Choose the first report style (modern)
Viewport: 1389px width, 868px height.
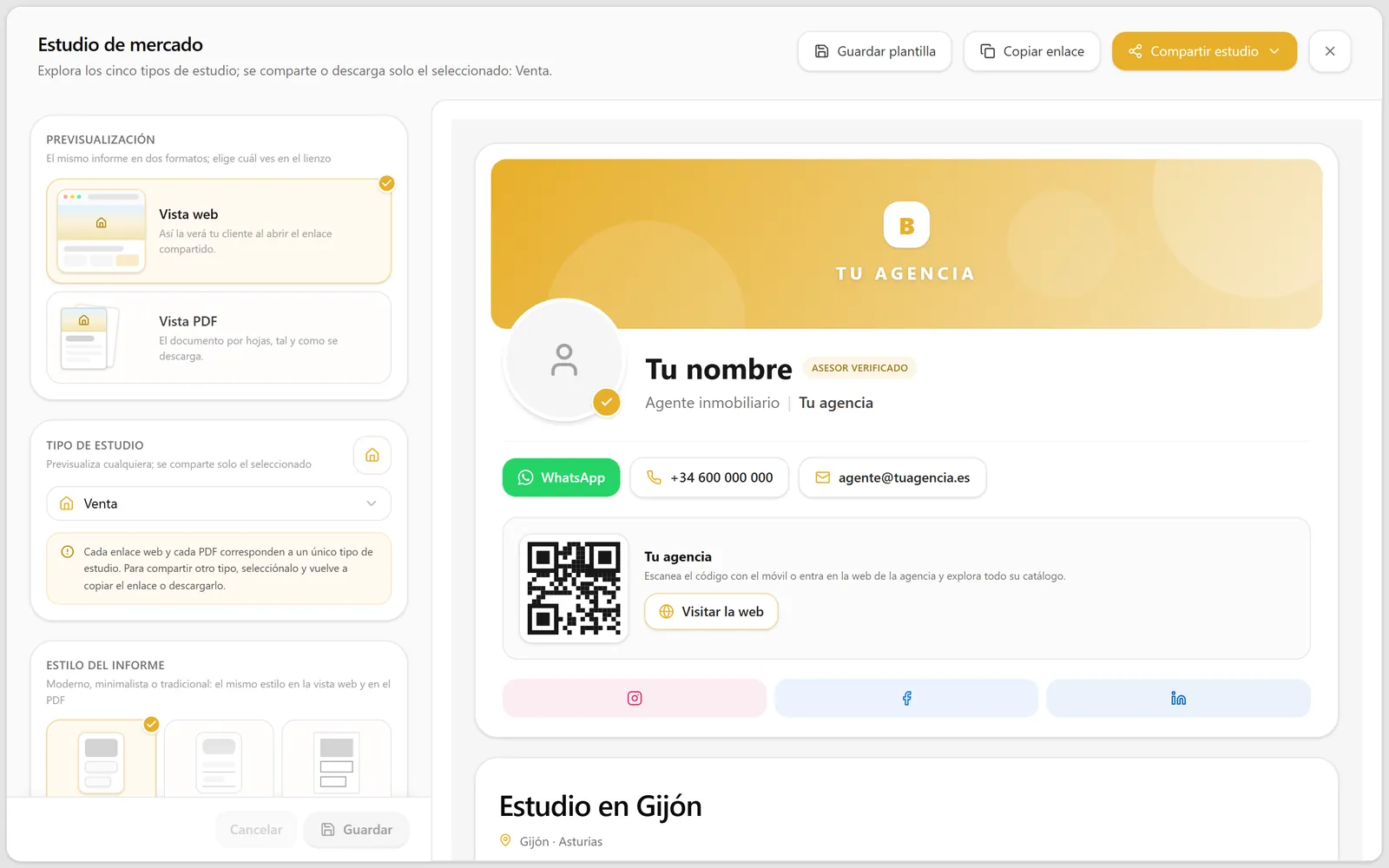coord(101,759)
